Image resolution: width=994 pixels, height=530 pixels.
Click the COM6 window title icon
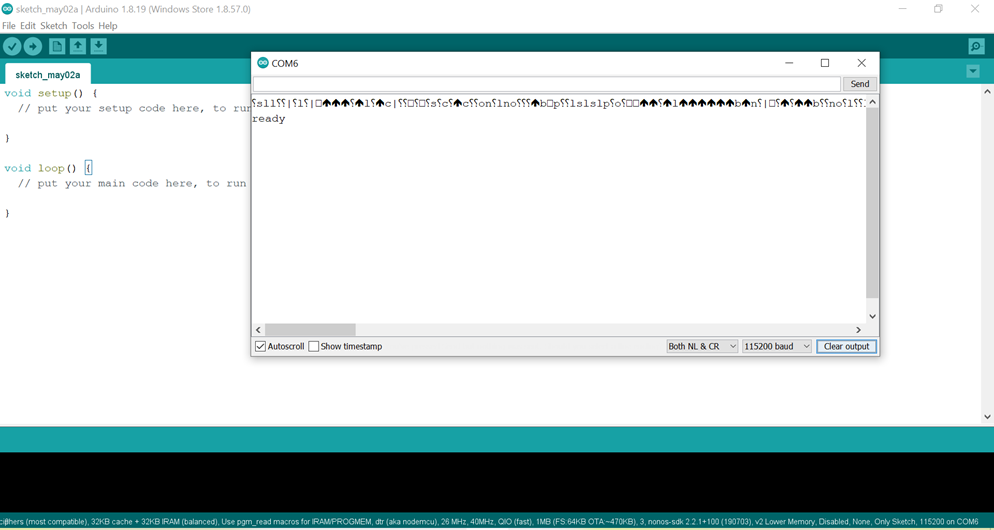263,63
